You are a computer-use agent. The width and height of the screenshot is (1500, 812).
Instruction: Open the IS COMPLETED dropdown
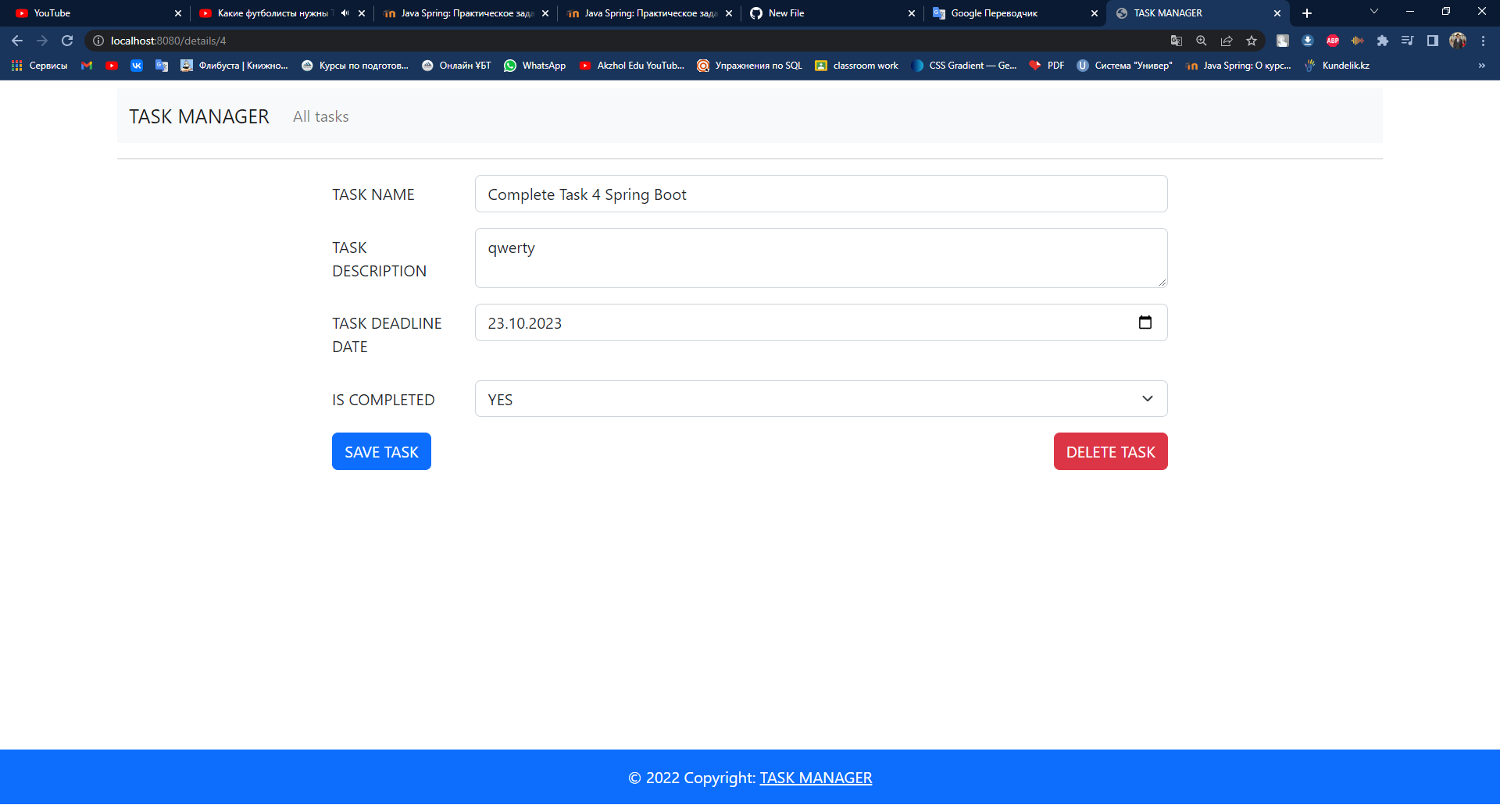coord(820,399)
